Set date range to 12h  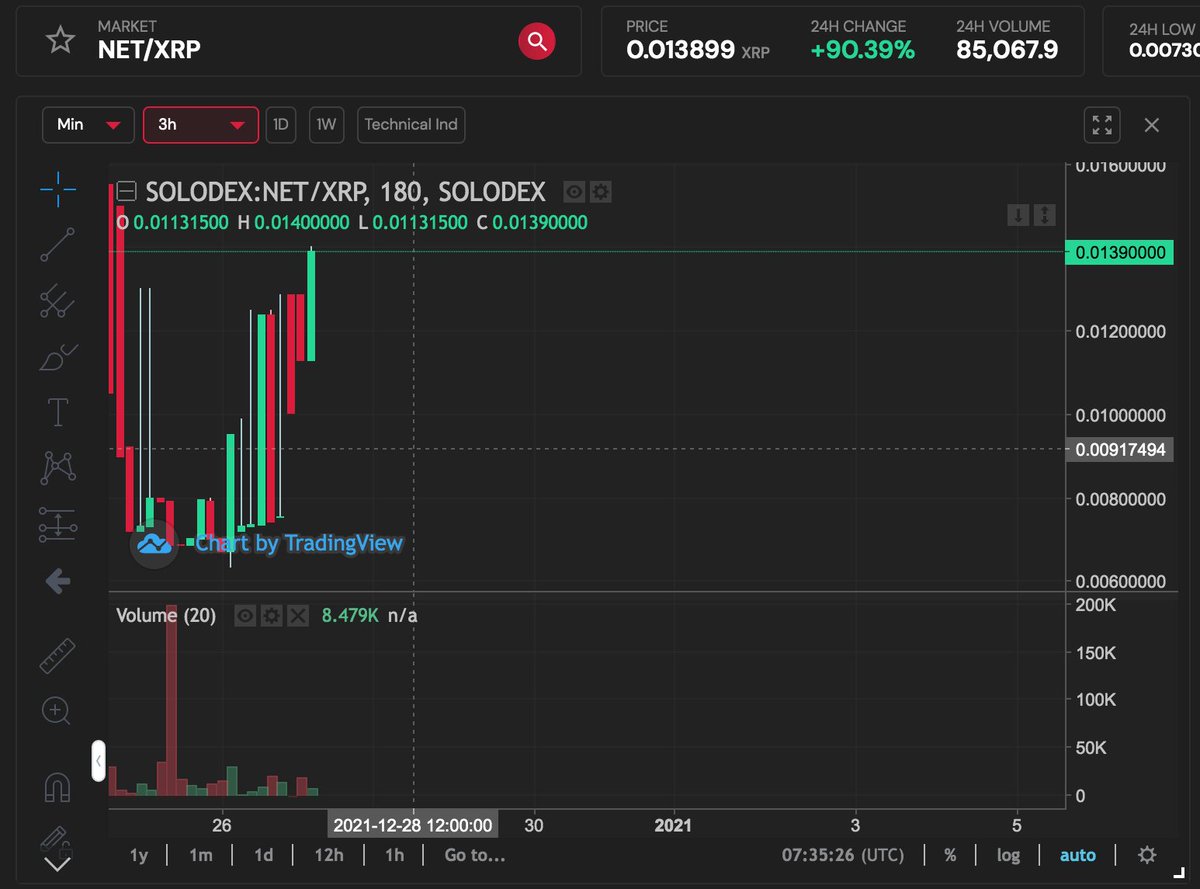click(328, 855)
